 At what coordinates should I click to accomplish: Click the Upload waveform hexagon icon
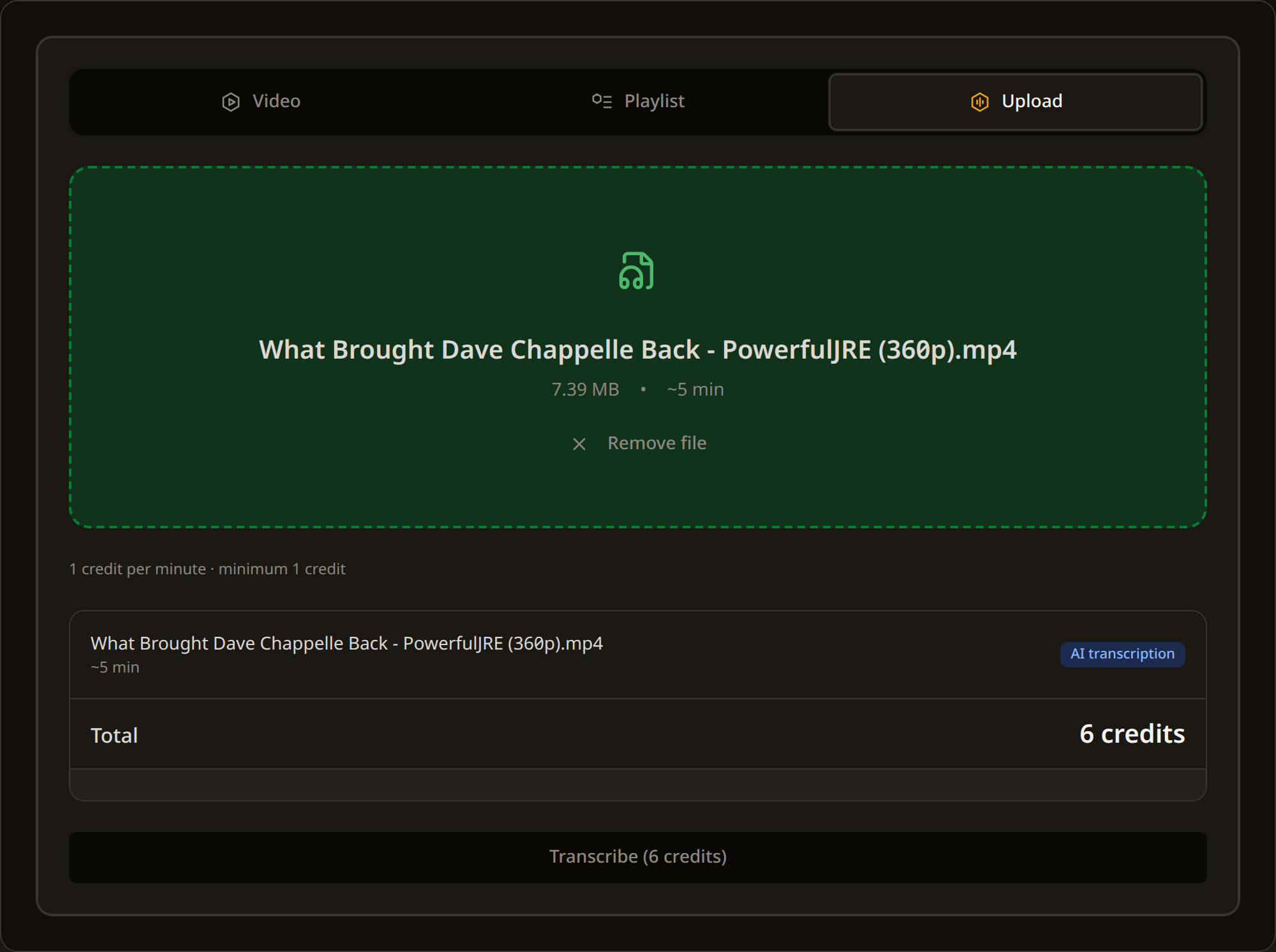pyautogui.click(x=979, y=101)
